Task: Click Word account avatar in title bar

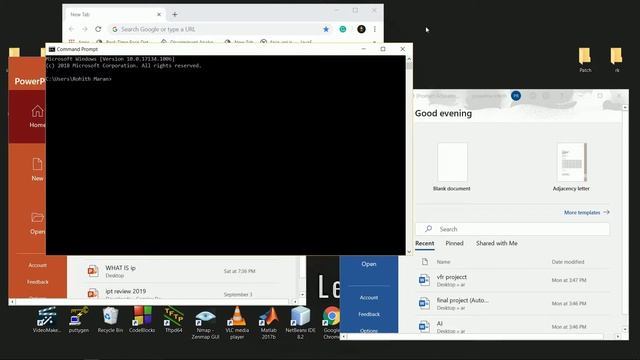Action: (x=516, y=96)
